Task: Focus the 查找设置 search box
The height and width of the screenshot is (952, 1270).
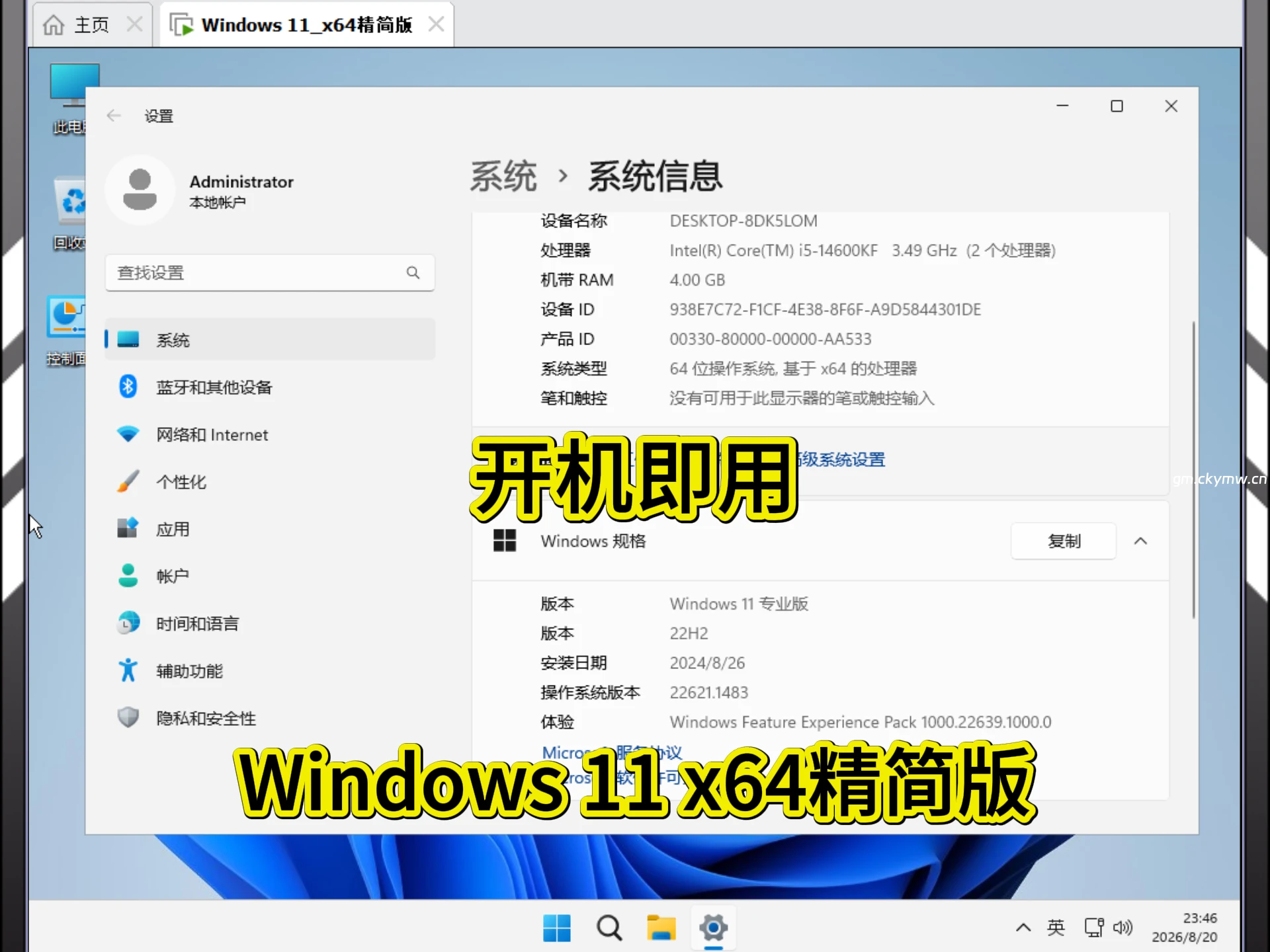Action: point(270,272)
